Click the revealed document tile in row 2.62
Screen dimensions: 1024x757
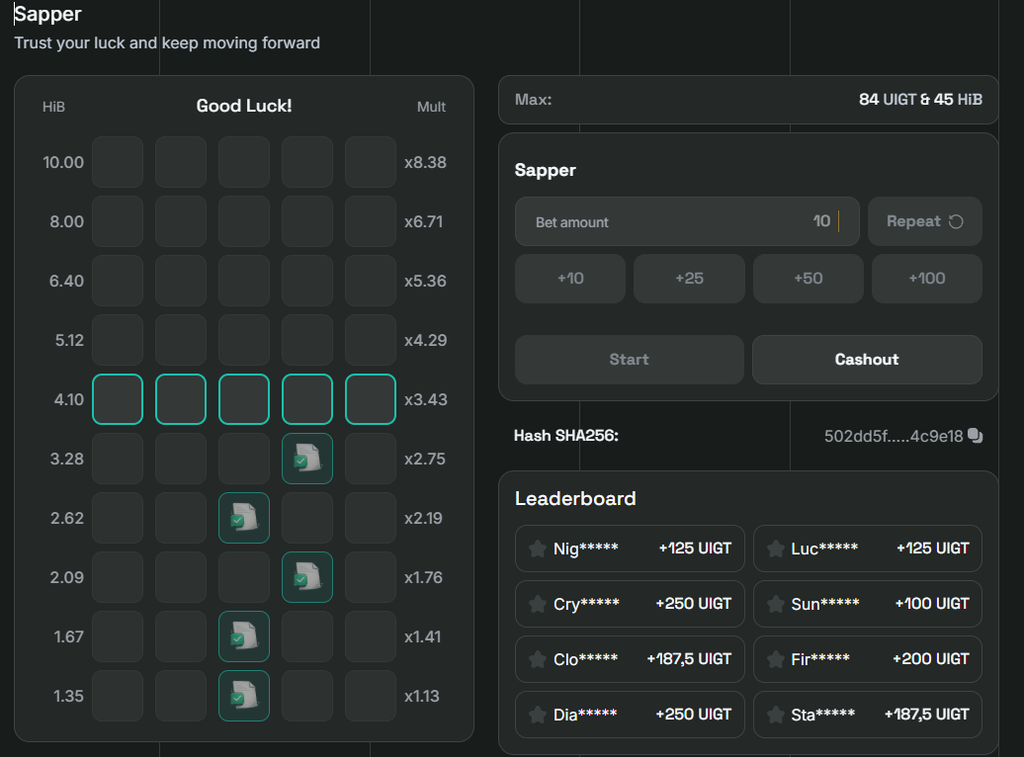coord(244,518)
